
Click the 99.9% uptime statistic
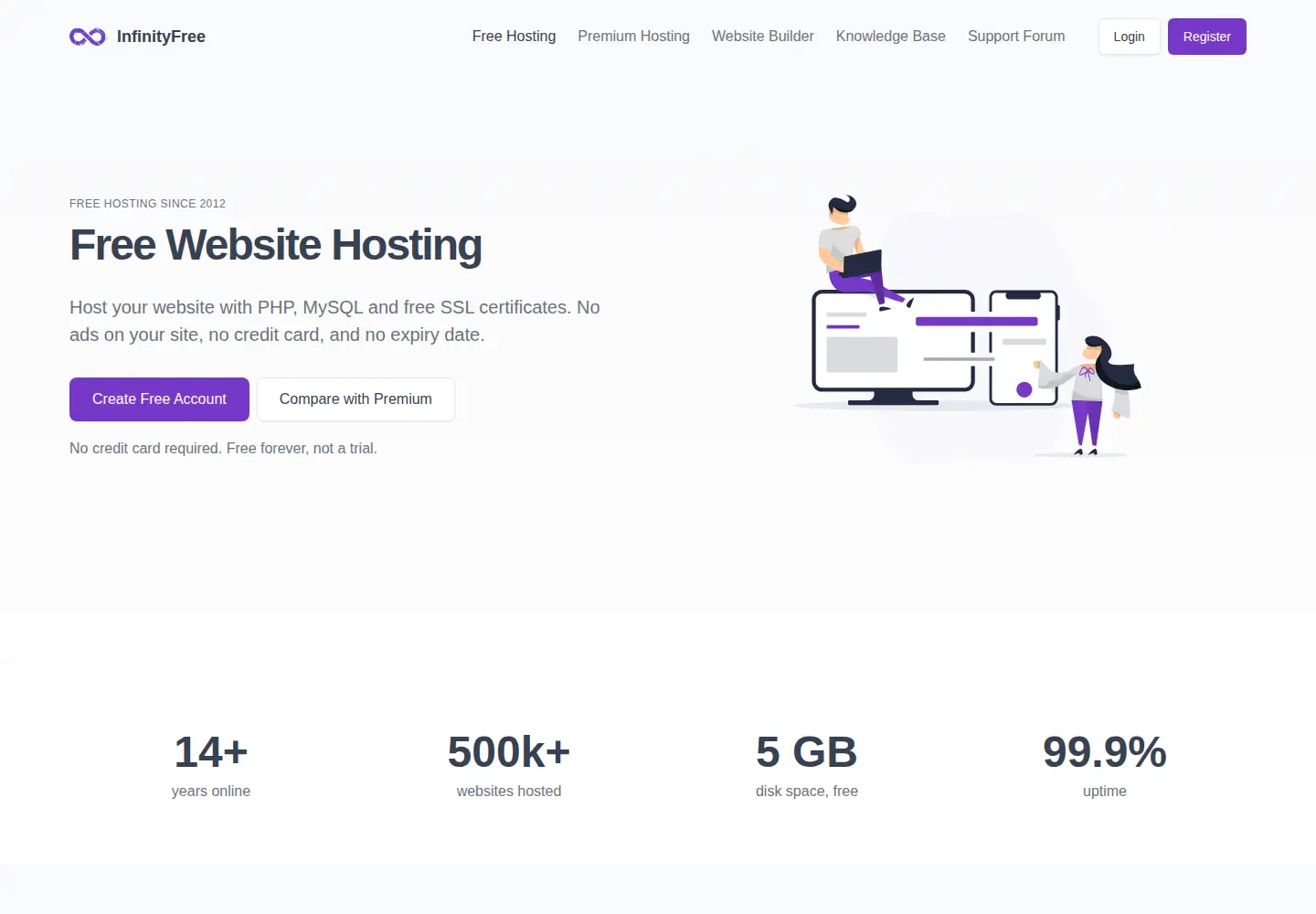pos(1105,765)
